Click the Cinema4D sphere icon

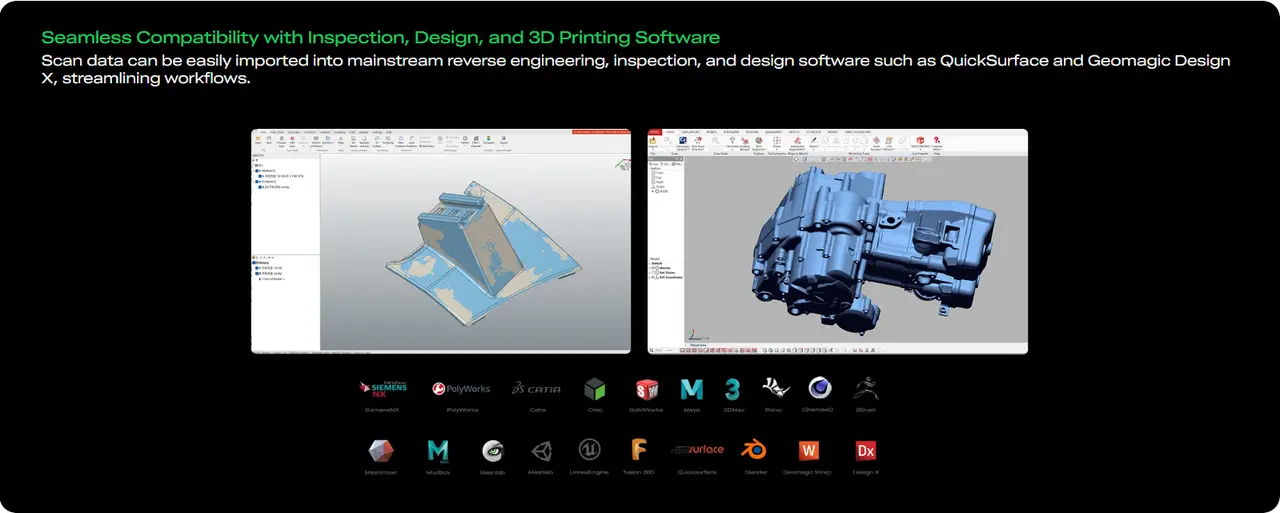(820, 389)
